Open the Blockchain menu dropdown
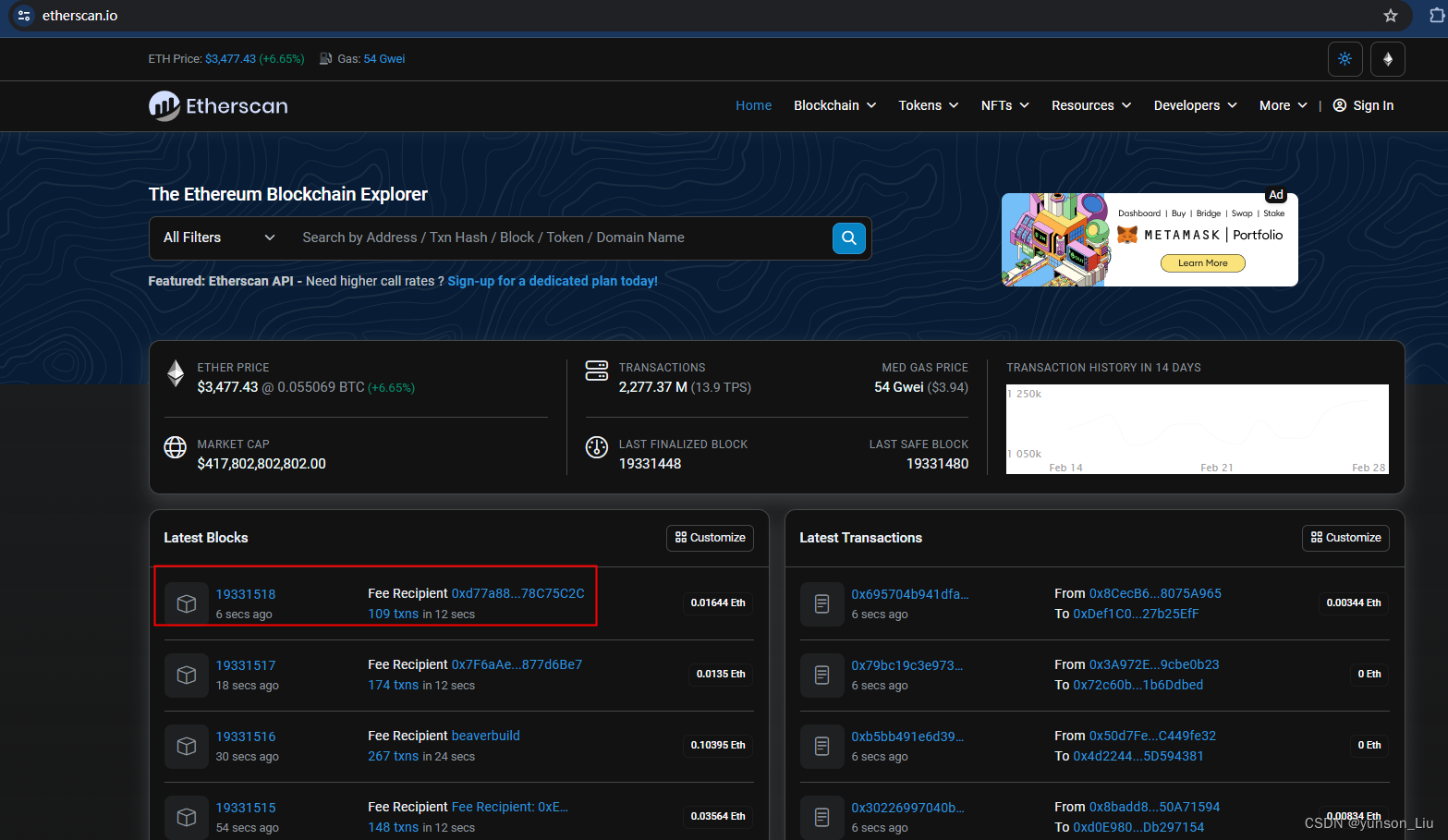The image size is (1448, 840). point(834,105)
